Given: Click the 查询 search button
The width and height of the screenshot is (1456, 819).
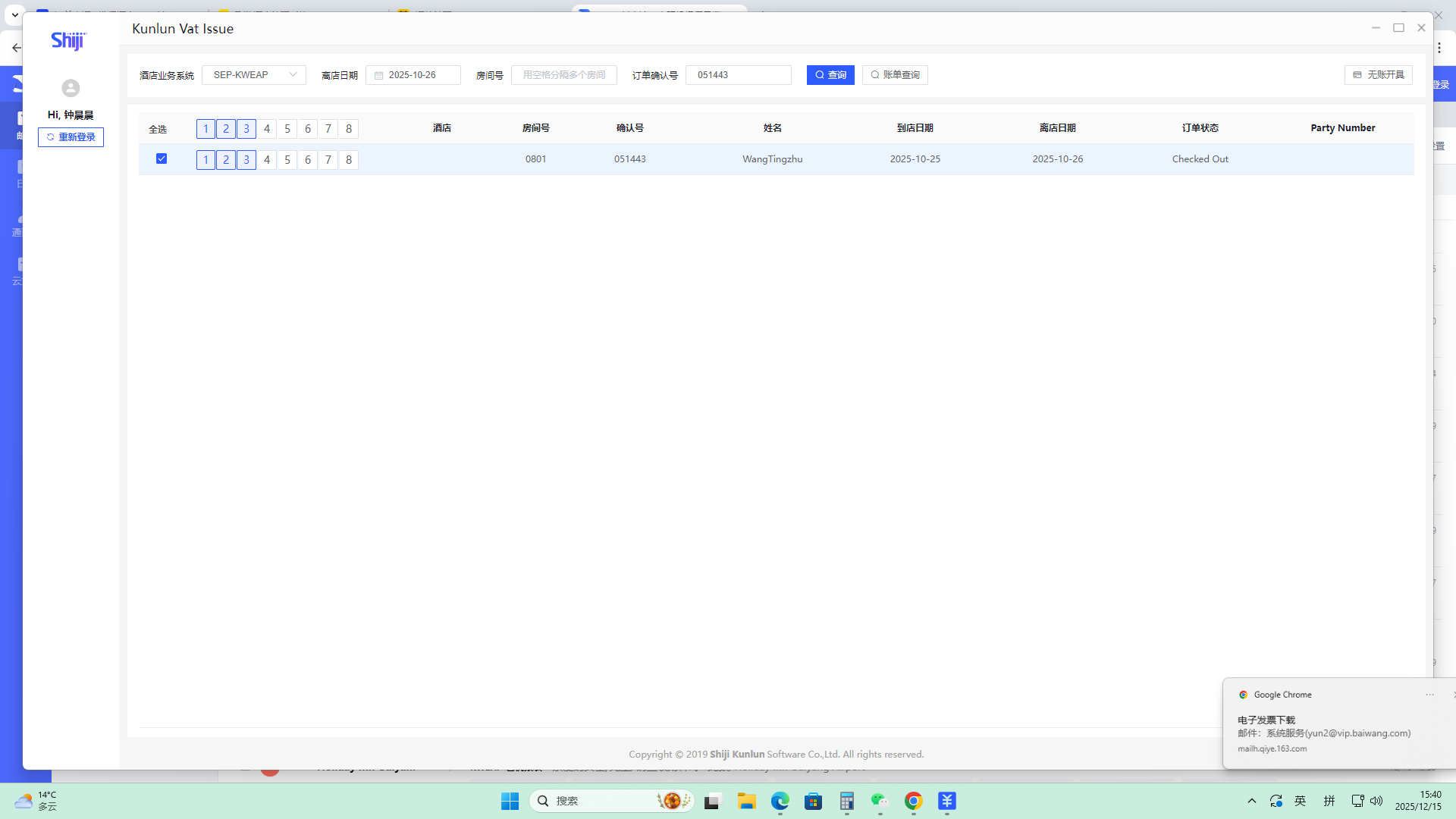Looking at the screenshot, I should (830, 75).
